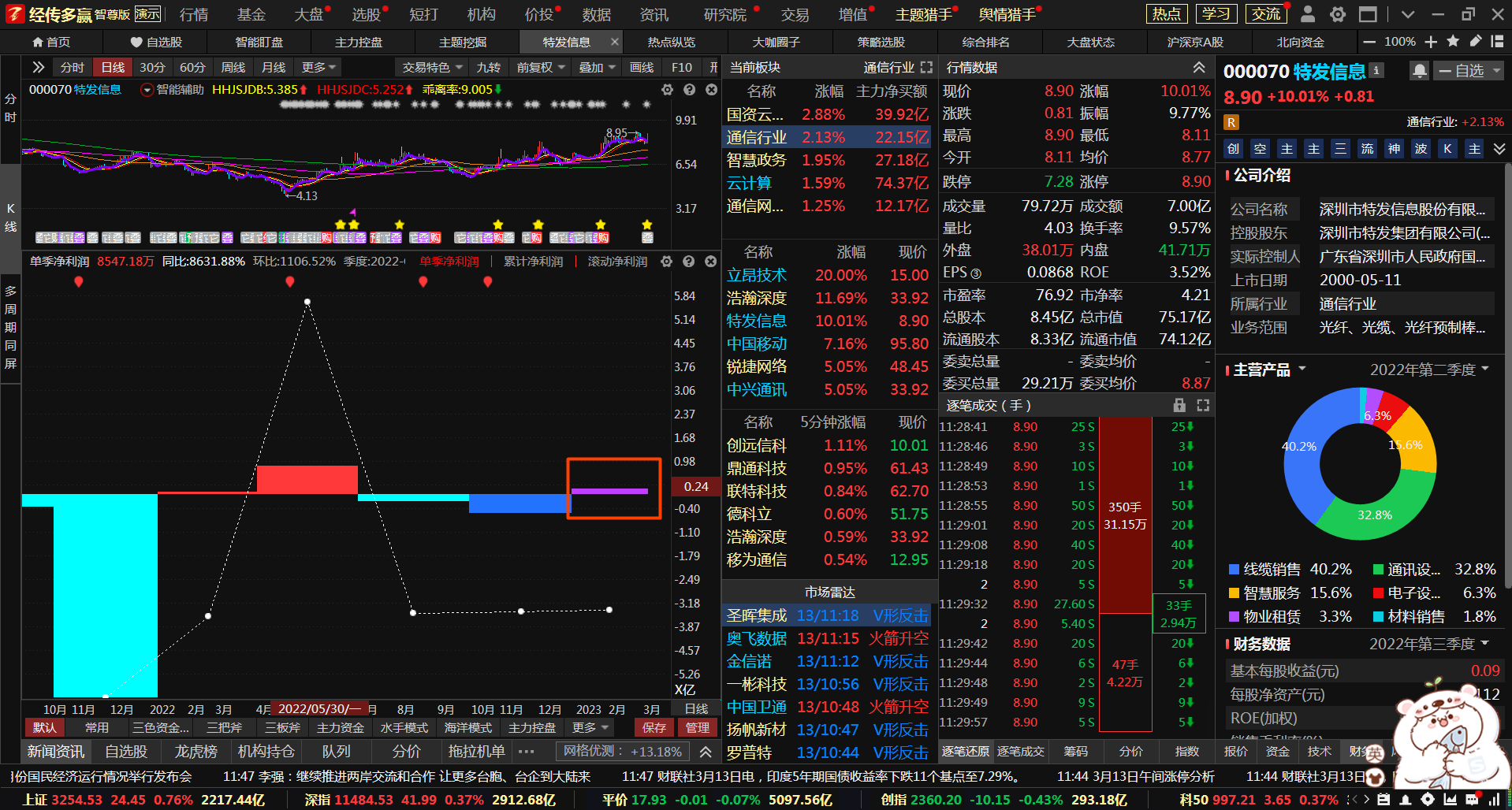Click the info icon next to 特发信息

pos(1376,70)
